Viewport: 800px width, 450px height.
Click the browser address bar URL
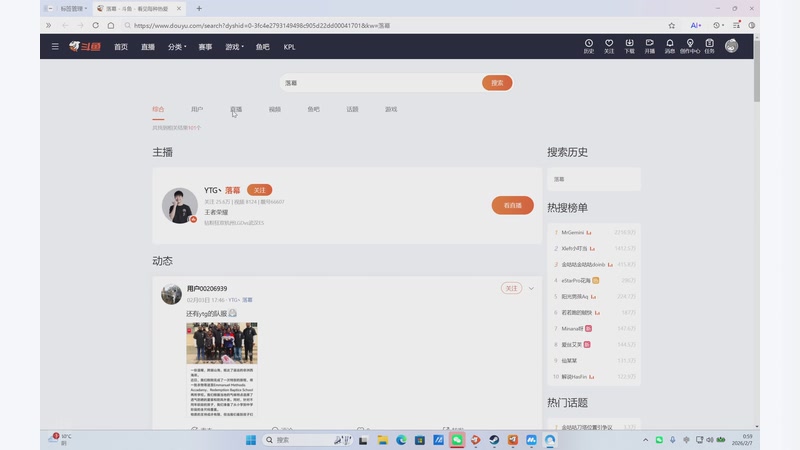(x=262, y=25)
